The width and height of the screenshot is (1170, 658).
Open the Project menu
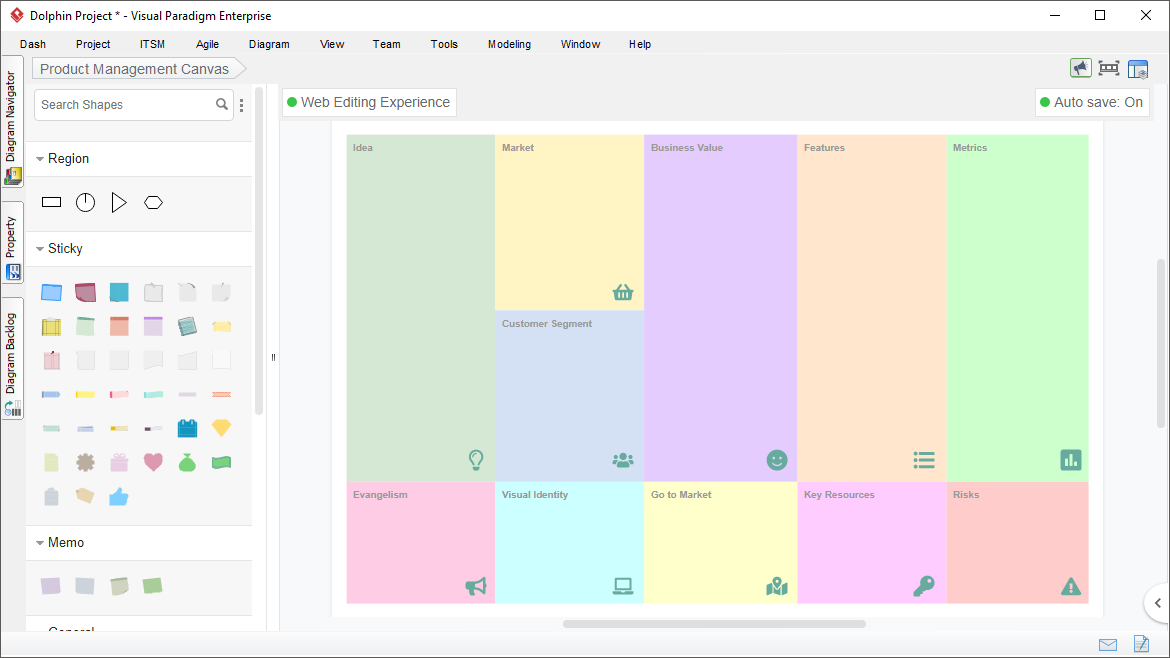tap(93, 44)
